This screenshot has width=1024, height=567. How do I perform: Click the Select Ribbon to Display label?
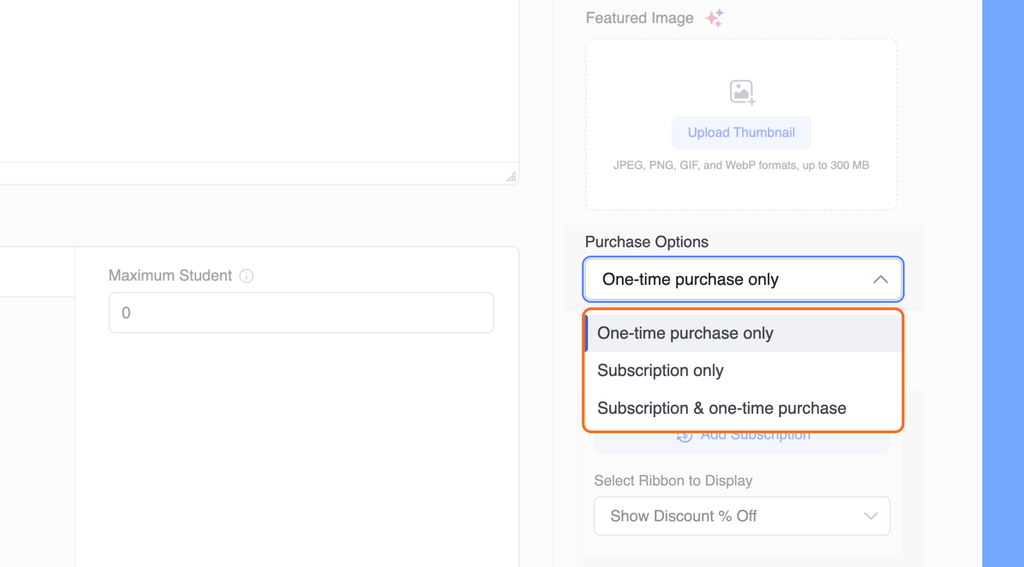tap(673, 481)
